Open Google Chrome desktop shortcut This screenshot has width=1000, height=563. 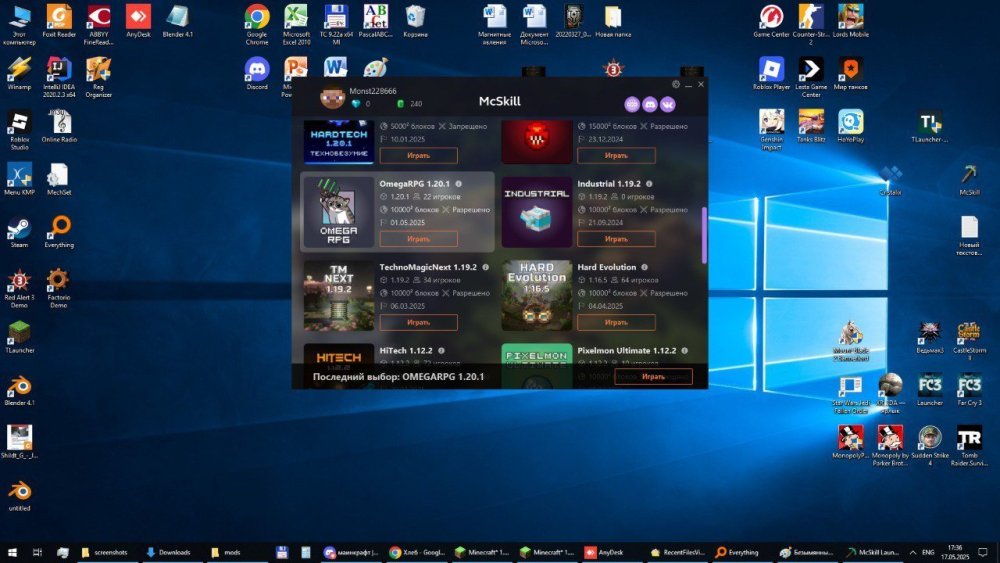[x=256, y=25]
